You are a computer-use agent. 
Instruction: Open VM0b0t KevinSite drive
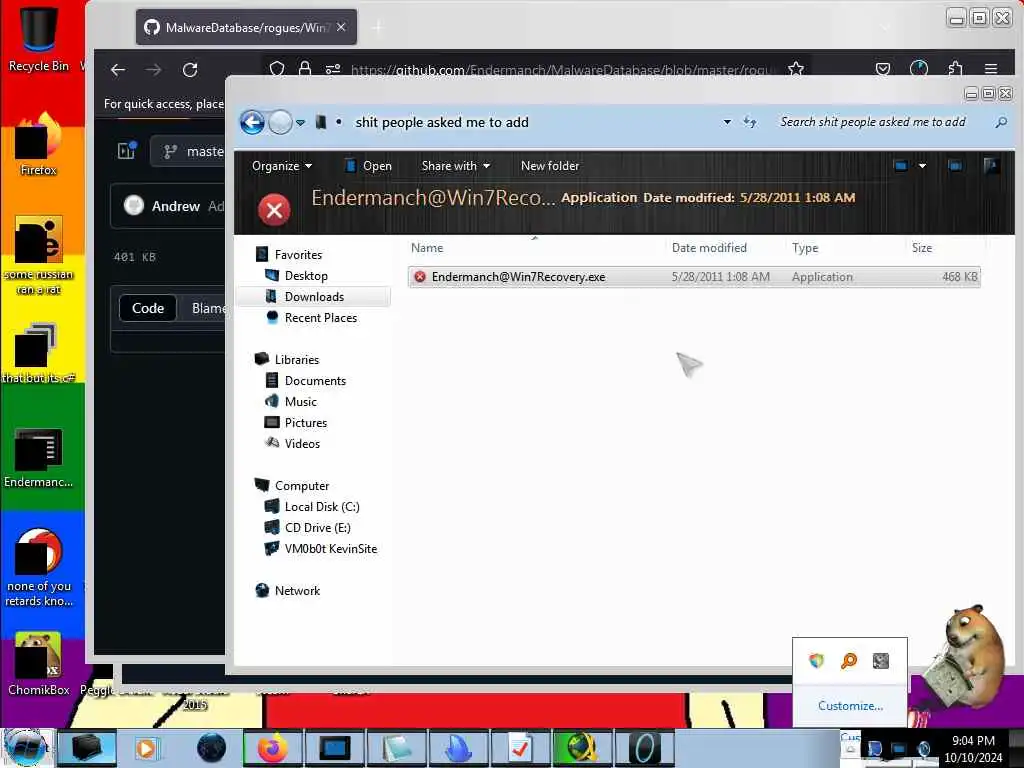(x=330, y=549)
